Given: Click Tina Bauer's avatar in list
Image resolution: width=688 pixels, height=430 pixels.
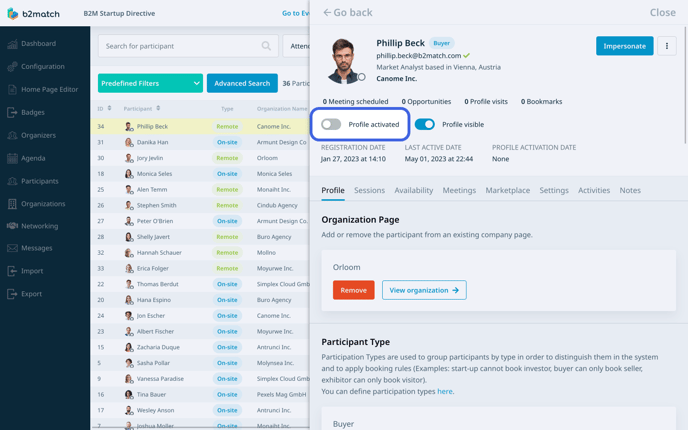Looking at the screenshot, I should click(129, 394).
